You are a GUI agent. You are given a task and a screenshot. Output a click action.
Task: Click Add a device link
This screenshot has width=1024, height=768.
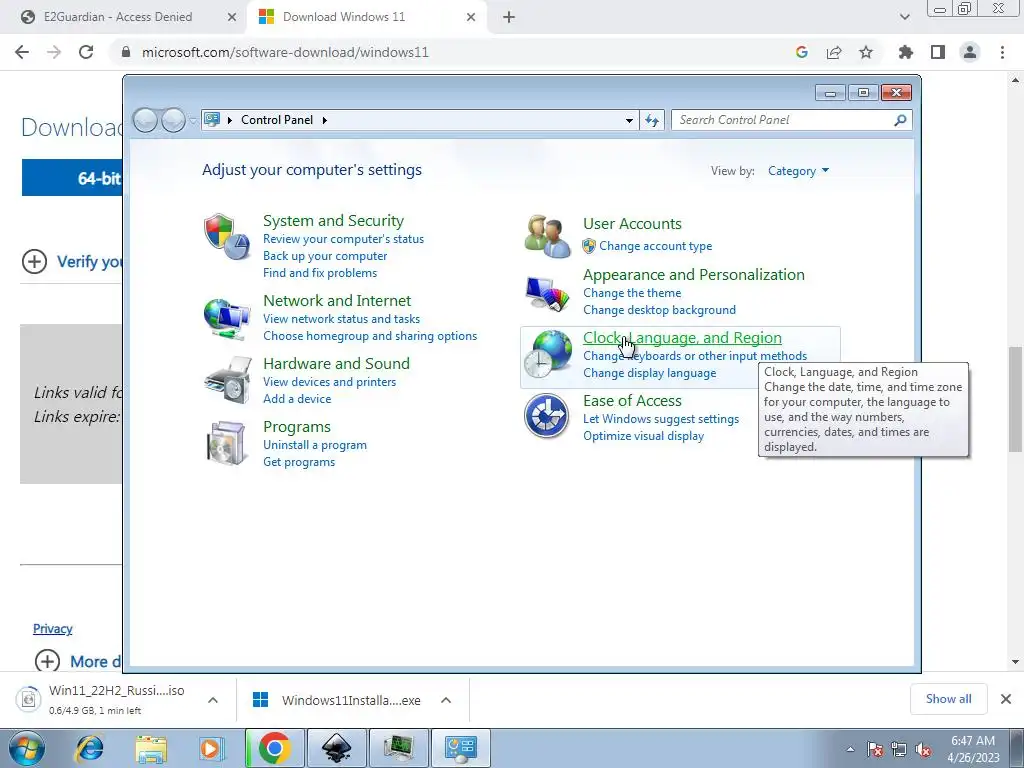tap(296, 399)
